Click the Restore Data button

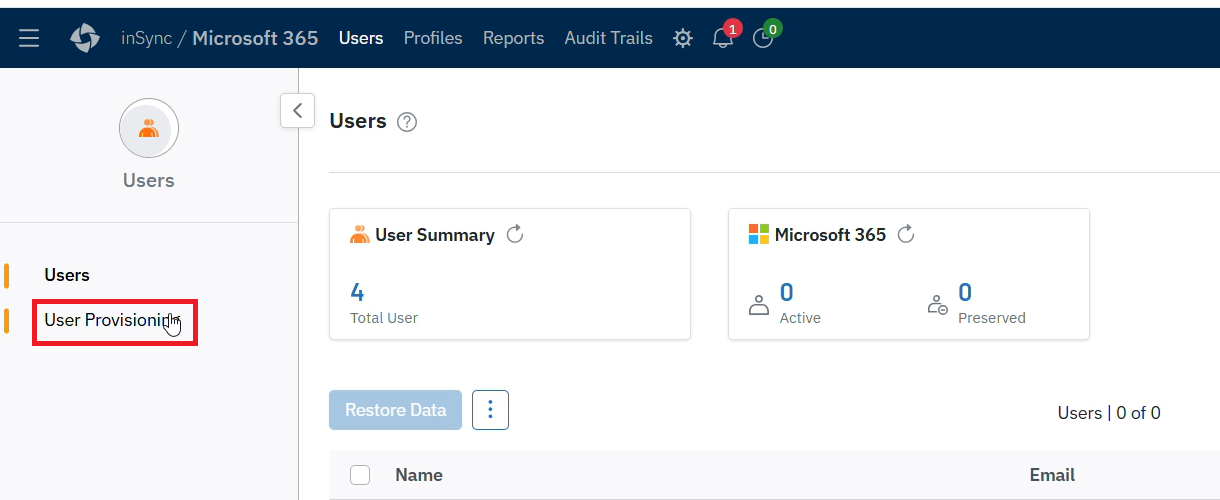click(395, 410)
